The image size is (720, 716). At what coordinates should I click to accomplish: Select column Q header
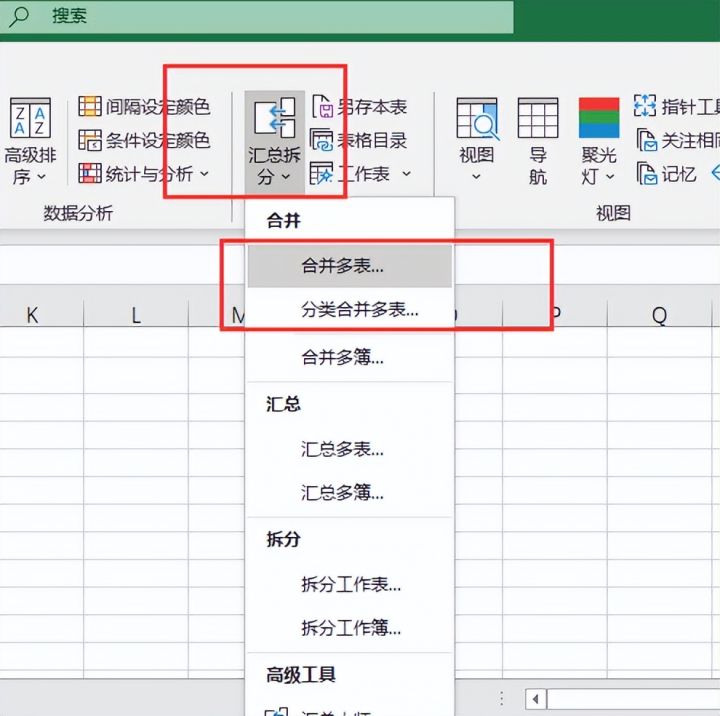coord(659,314)
